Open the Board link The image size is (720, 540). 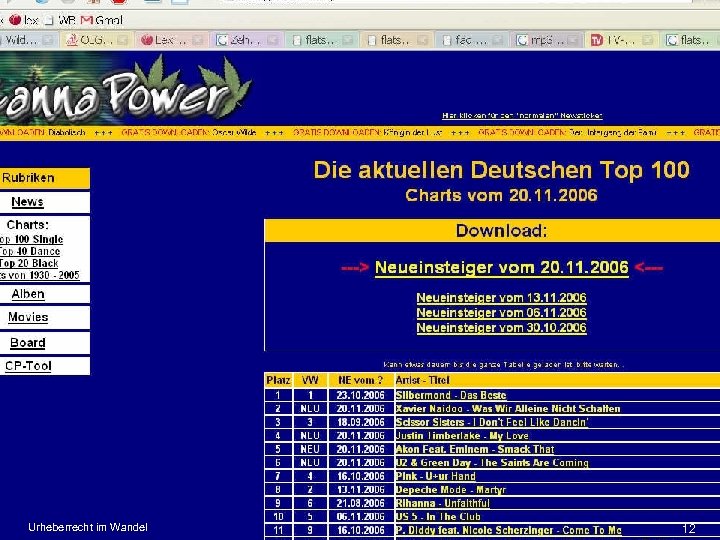click(28, 343)
